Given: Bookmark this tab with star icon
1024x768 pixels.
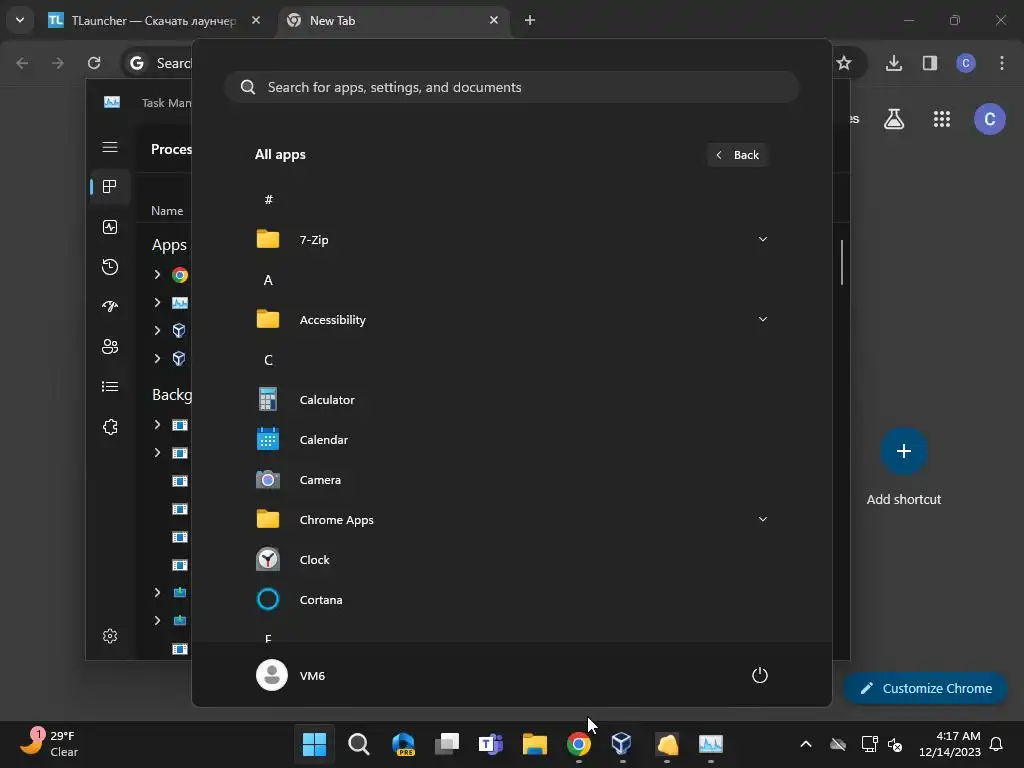Looking at the screenshot, I should pos(844,63).
